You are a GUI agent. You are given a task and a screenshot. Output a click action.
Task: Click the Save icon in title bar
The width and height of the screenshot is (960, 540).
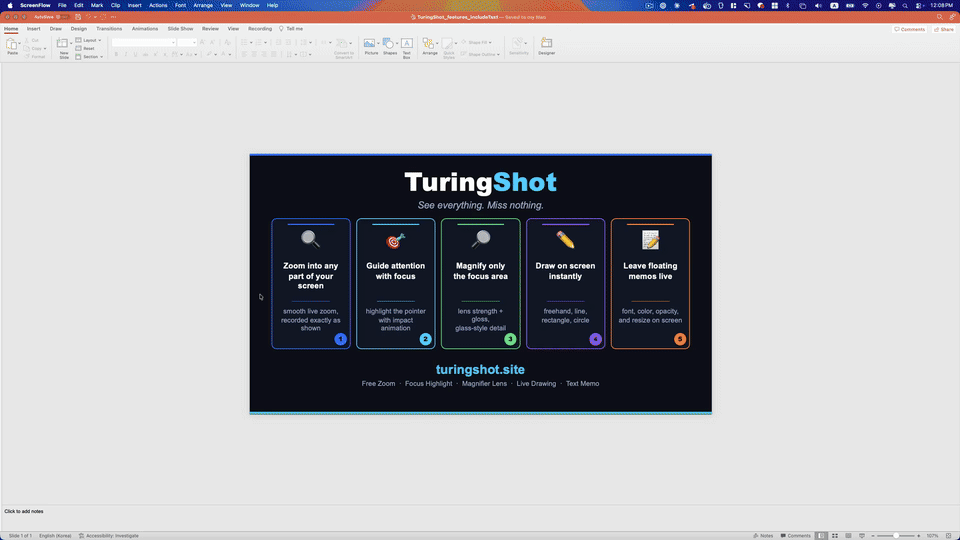coord(78,17)
